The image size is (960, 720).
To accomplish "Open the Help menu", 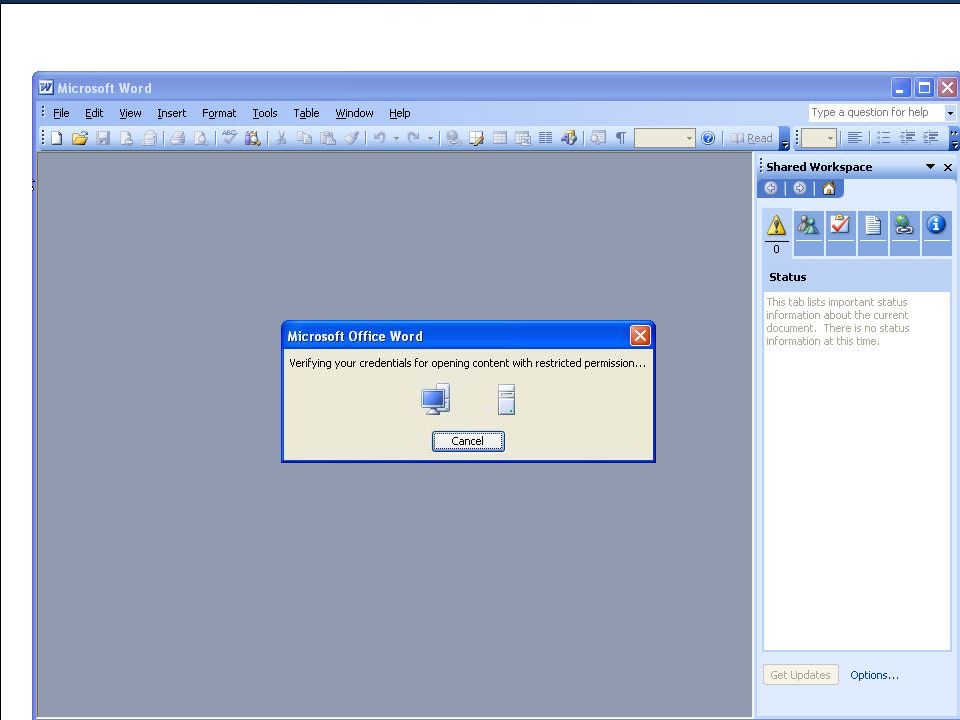I will (399, 113).
